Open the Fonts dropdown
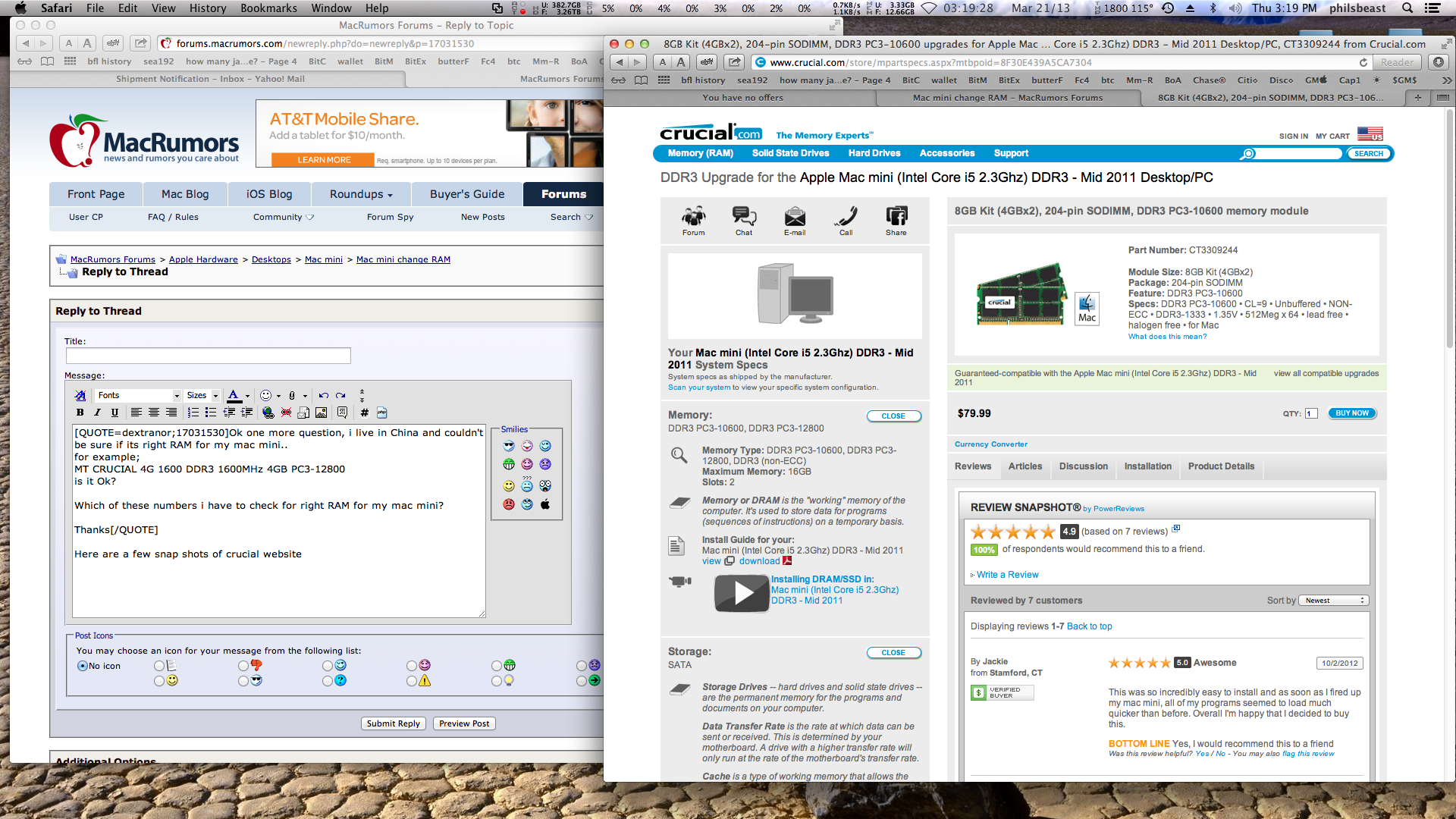The width and height of the screenshot is (1456, 819). pyautogui.click(x=138, y=395)
